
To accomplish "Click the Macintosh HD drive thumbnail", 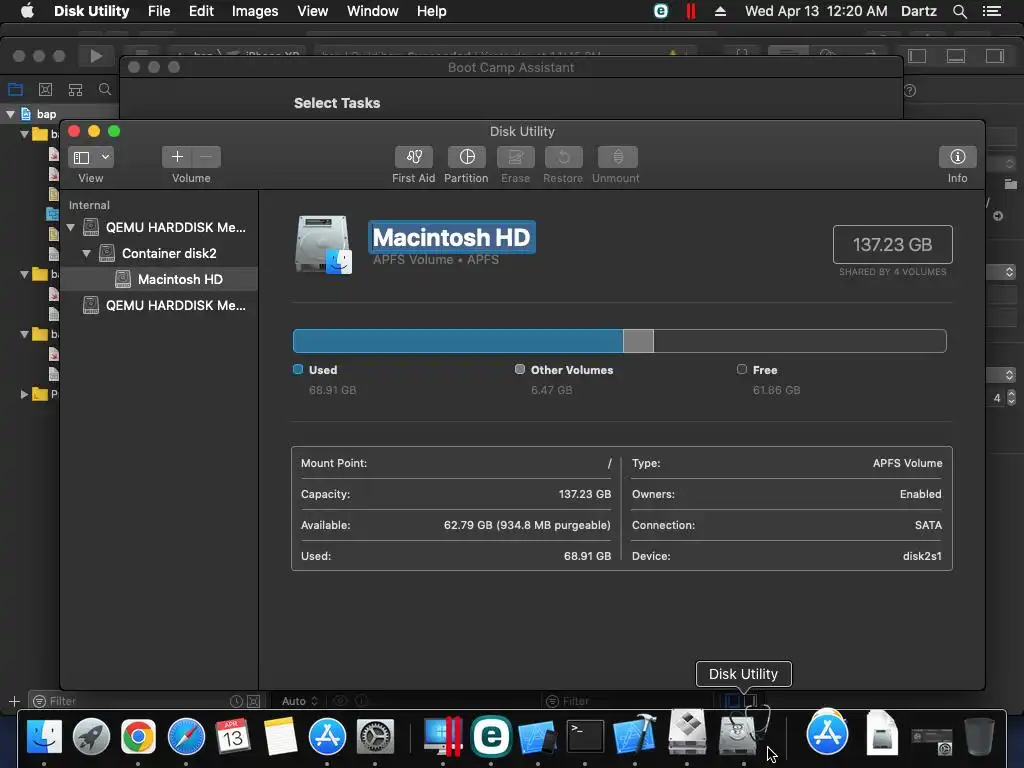I will pos(323,245).
